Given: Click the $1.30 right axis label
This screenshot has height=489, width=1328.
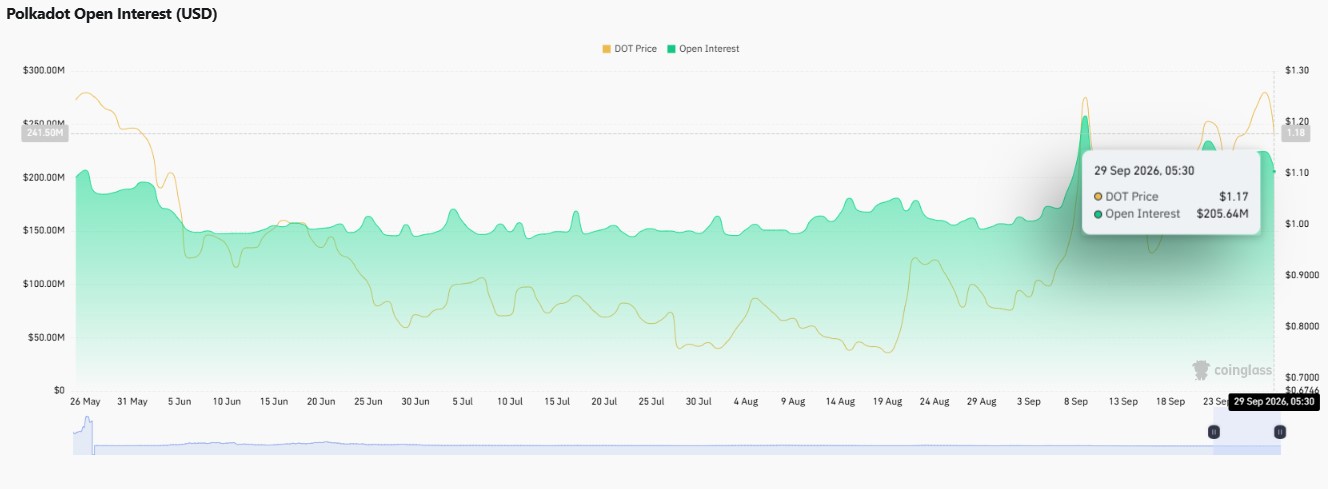Looking at the screenshot, I should click(1297, 70).
